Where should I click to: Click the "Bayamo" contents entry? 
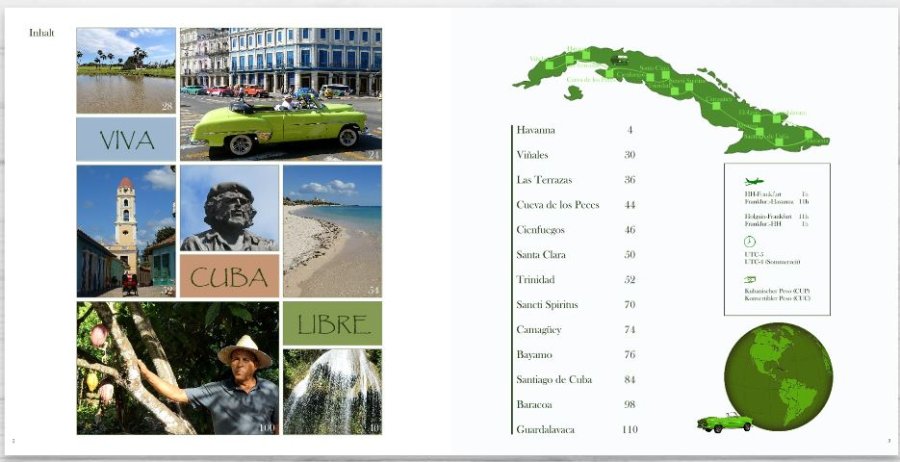(x=534, y=355)
